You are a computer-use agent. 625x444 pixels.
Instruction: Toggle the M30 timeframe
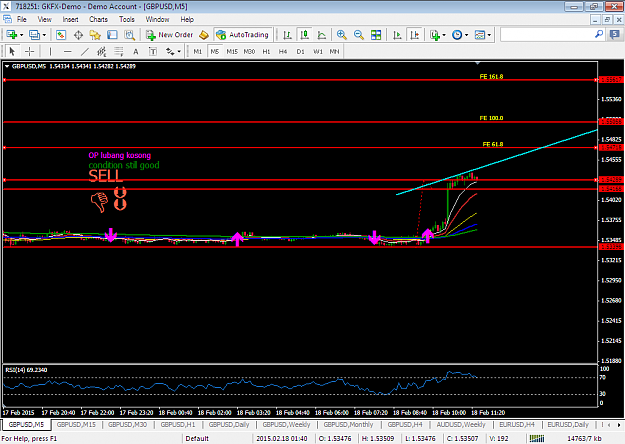point(249,51)
